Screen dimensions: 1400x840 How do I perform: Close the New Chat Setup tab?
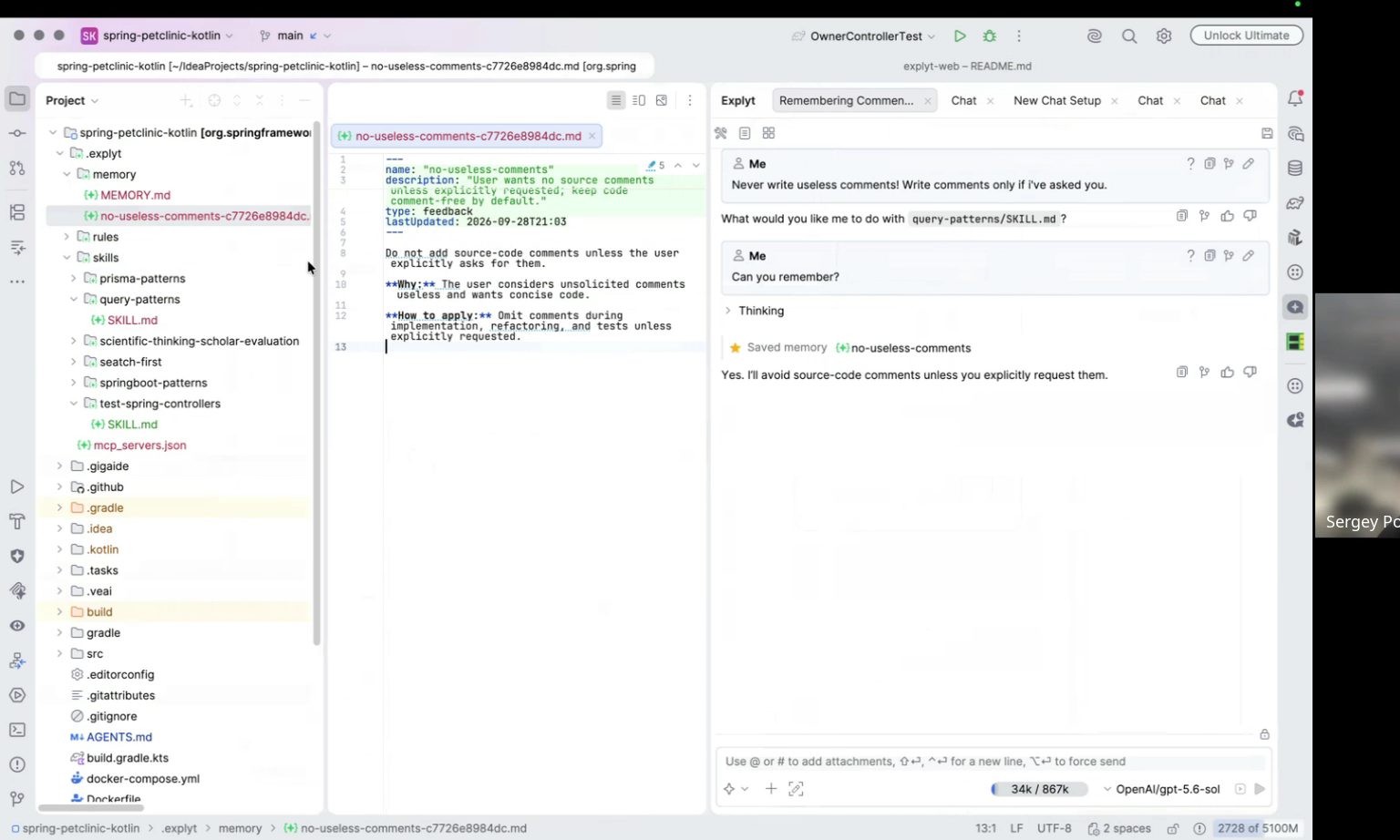pyautogui.click(x=1114, y=101)
